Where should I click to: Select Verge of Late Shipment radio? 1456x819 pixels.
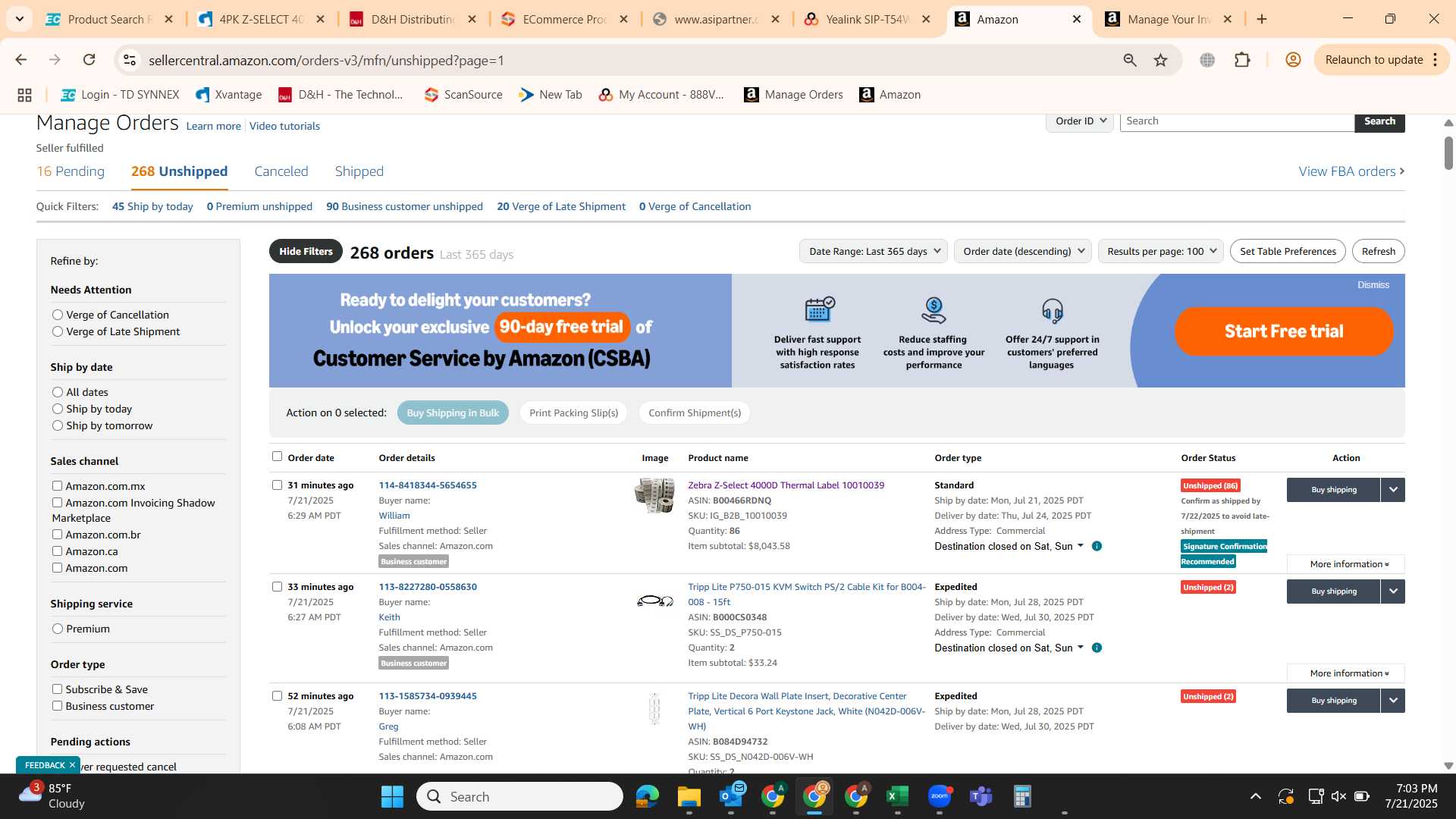point(58,331)
